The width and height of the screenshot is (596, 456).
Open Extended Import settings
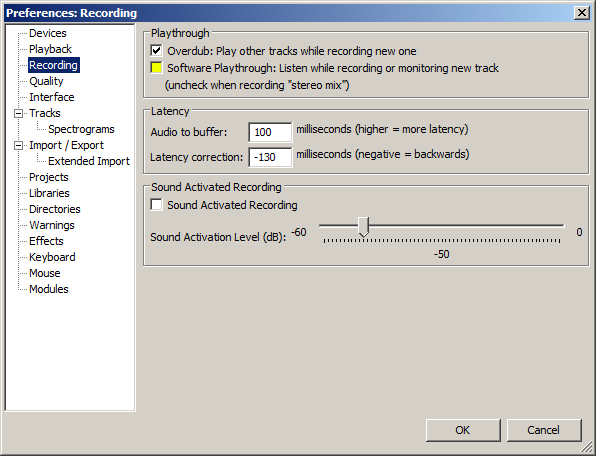(x=89, y=161)
